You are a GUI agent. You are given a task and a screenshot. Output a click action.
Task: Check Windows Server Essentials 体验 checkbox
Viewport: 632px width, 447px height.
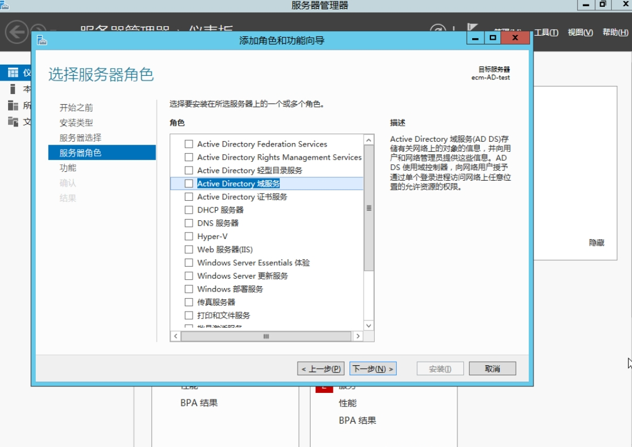pyautogui.click(x=188, y=263)
